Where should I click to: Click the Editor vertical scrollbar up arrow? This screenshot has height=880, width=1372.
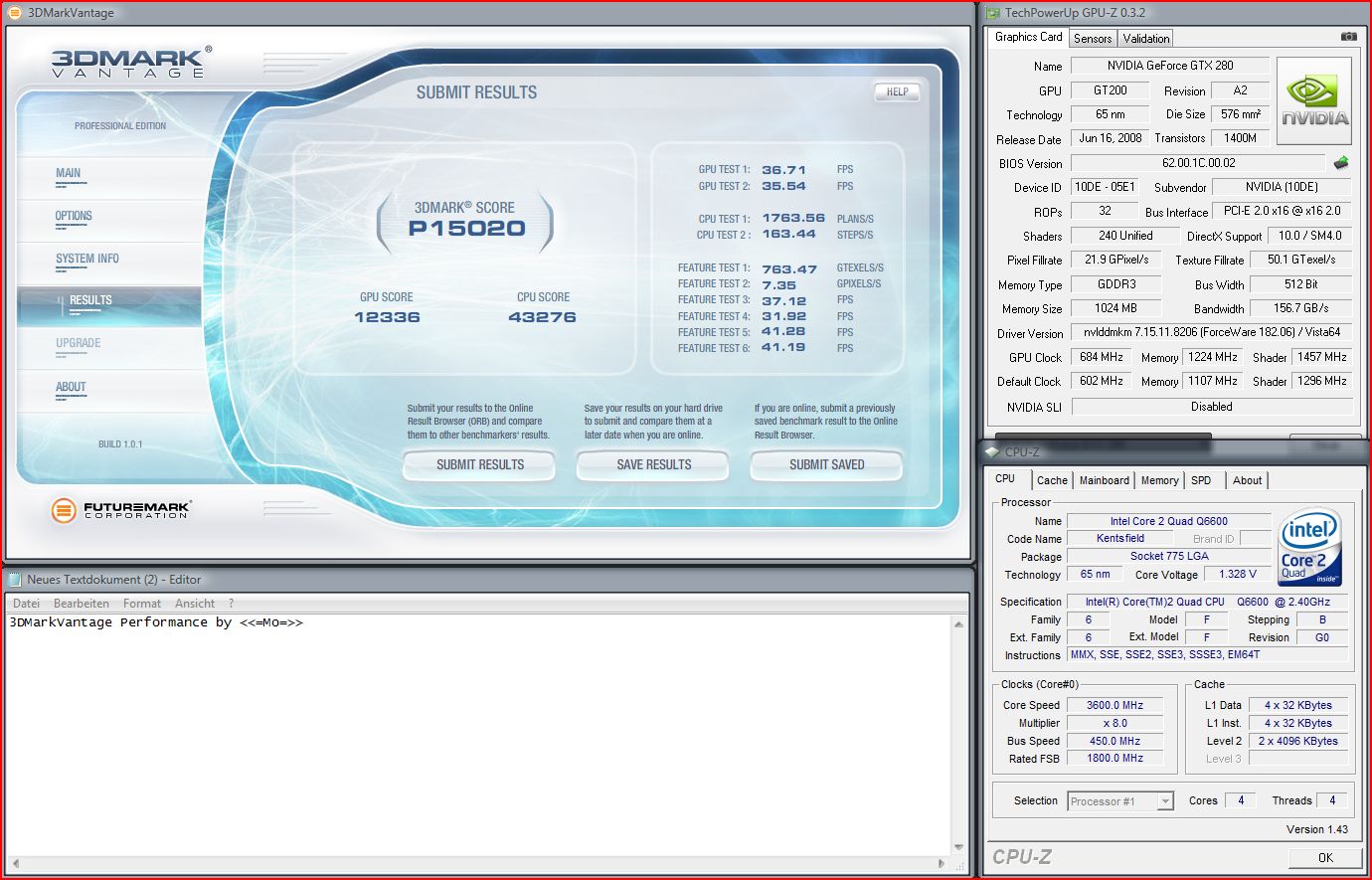[x=958, y=623]
